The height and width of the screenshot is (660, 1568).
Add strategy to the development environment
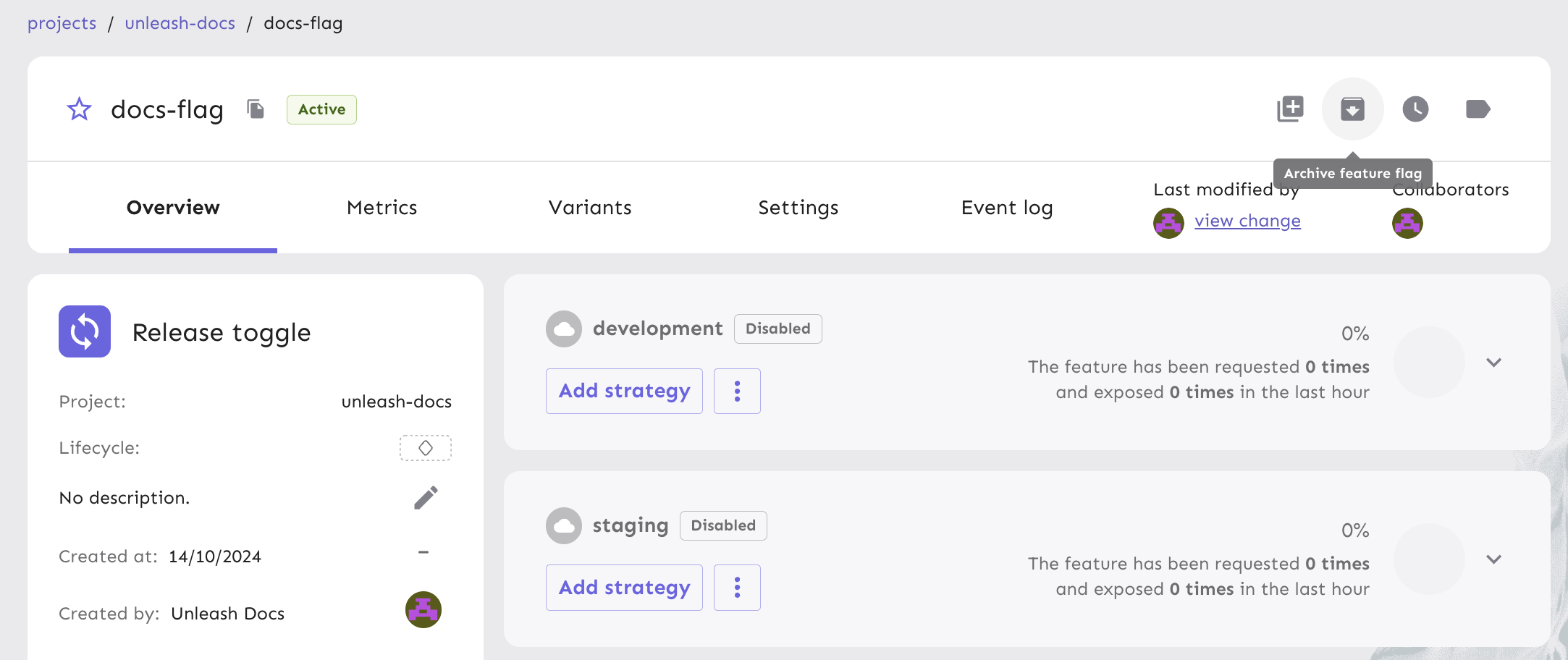tap(623, 391)
